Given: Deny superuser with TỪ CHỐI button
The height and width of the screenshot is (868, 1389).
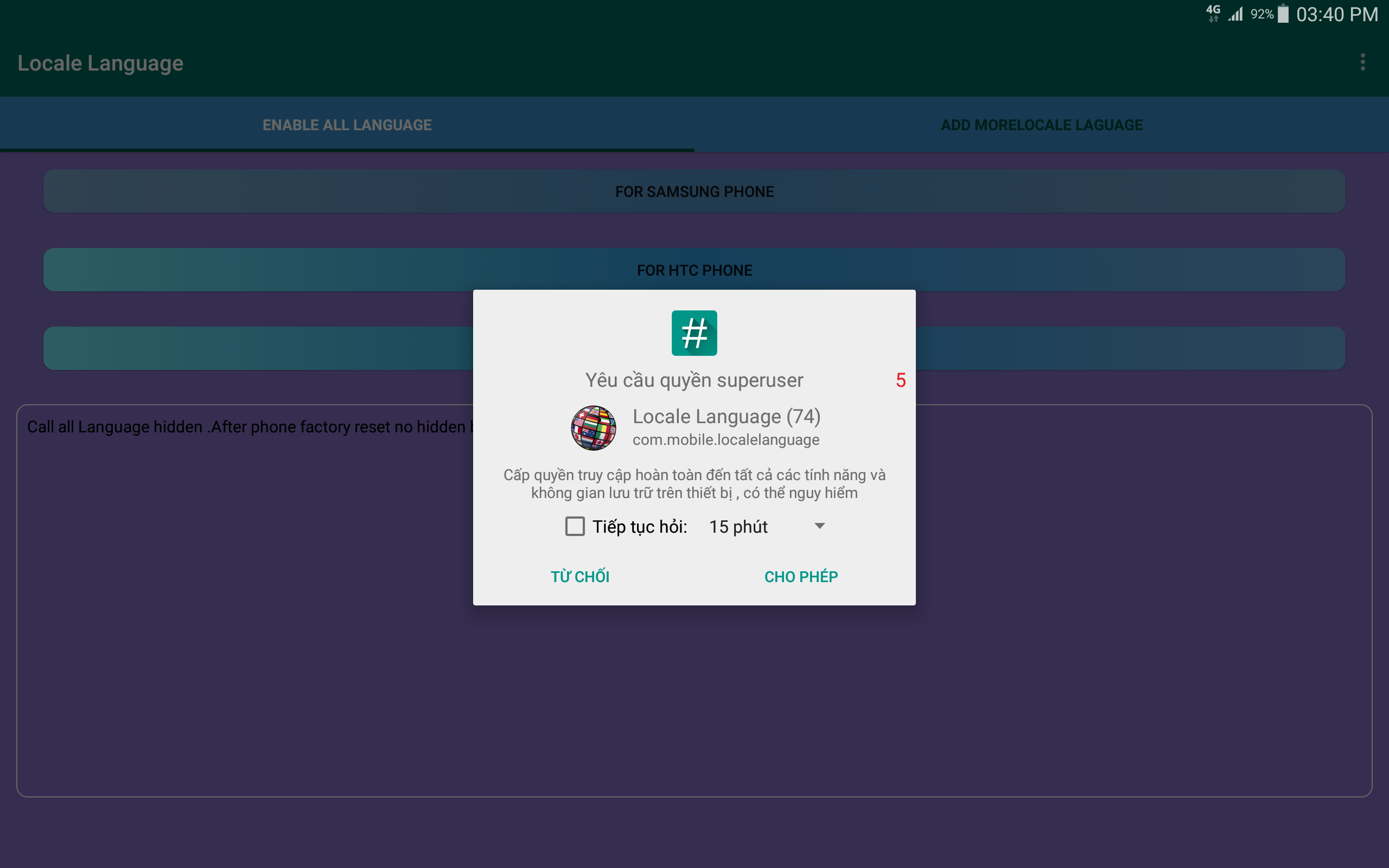Looking at the screenshot, I should (579, 576).
